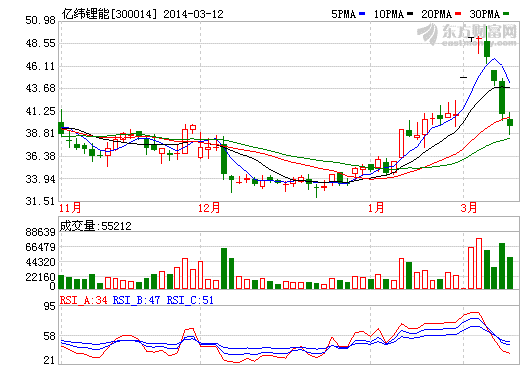
Task: Click the 44320 volume axis label
Action: (40, 262)
